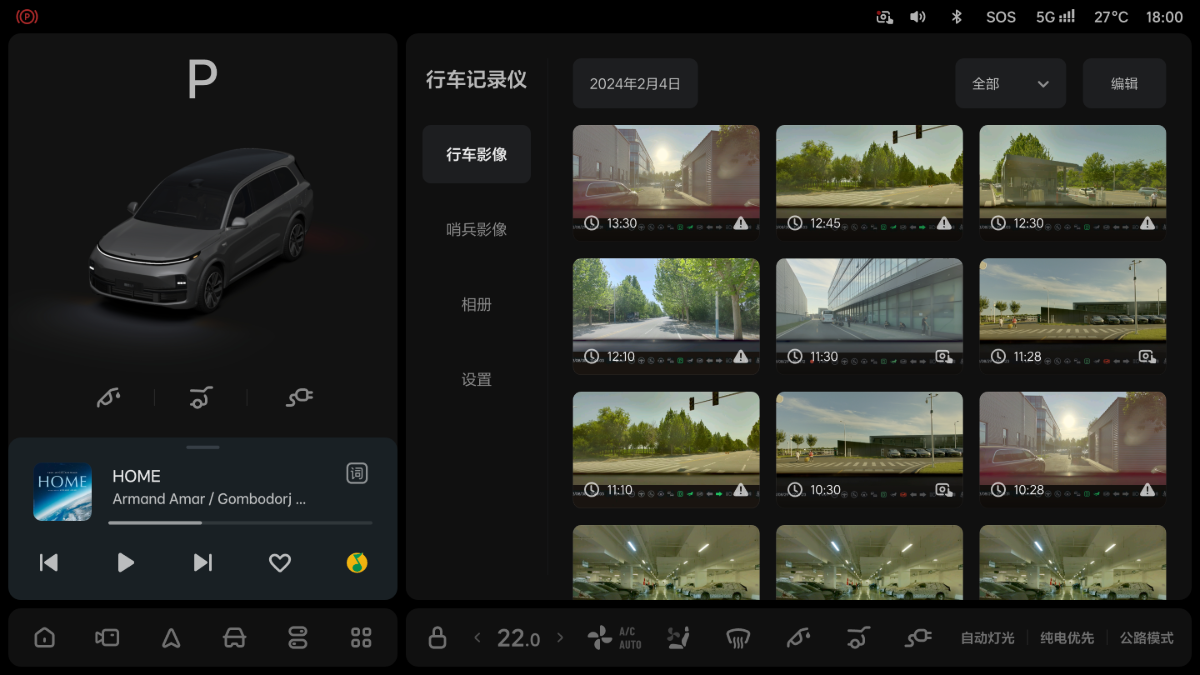Click the key icon in the climate bar
The width and height of the screenshot is (1200, 675).
pos(798,638)
